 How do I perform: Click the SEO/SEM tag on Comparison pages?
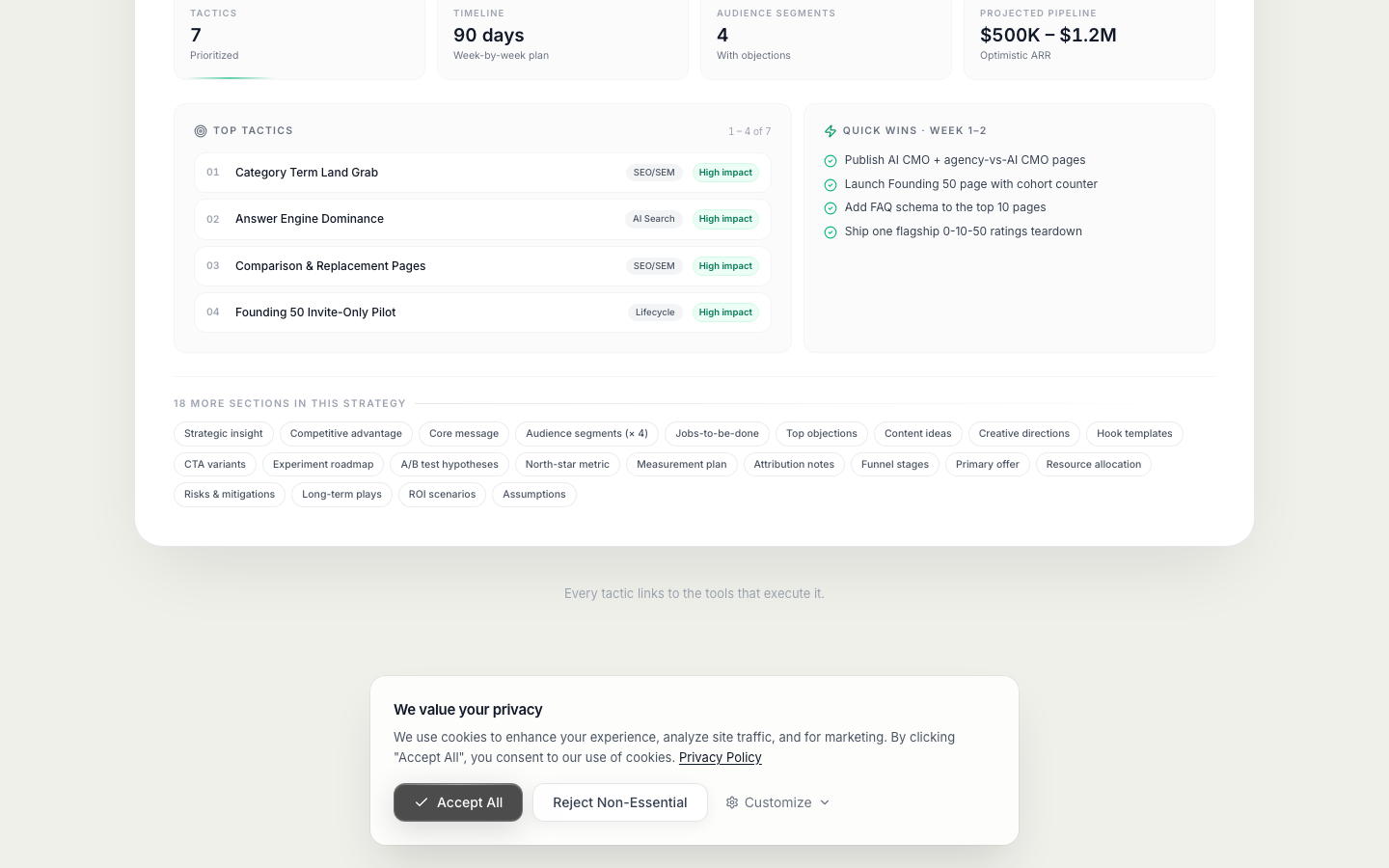(x=654, y=266)
